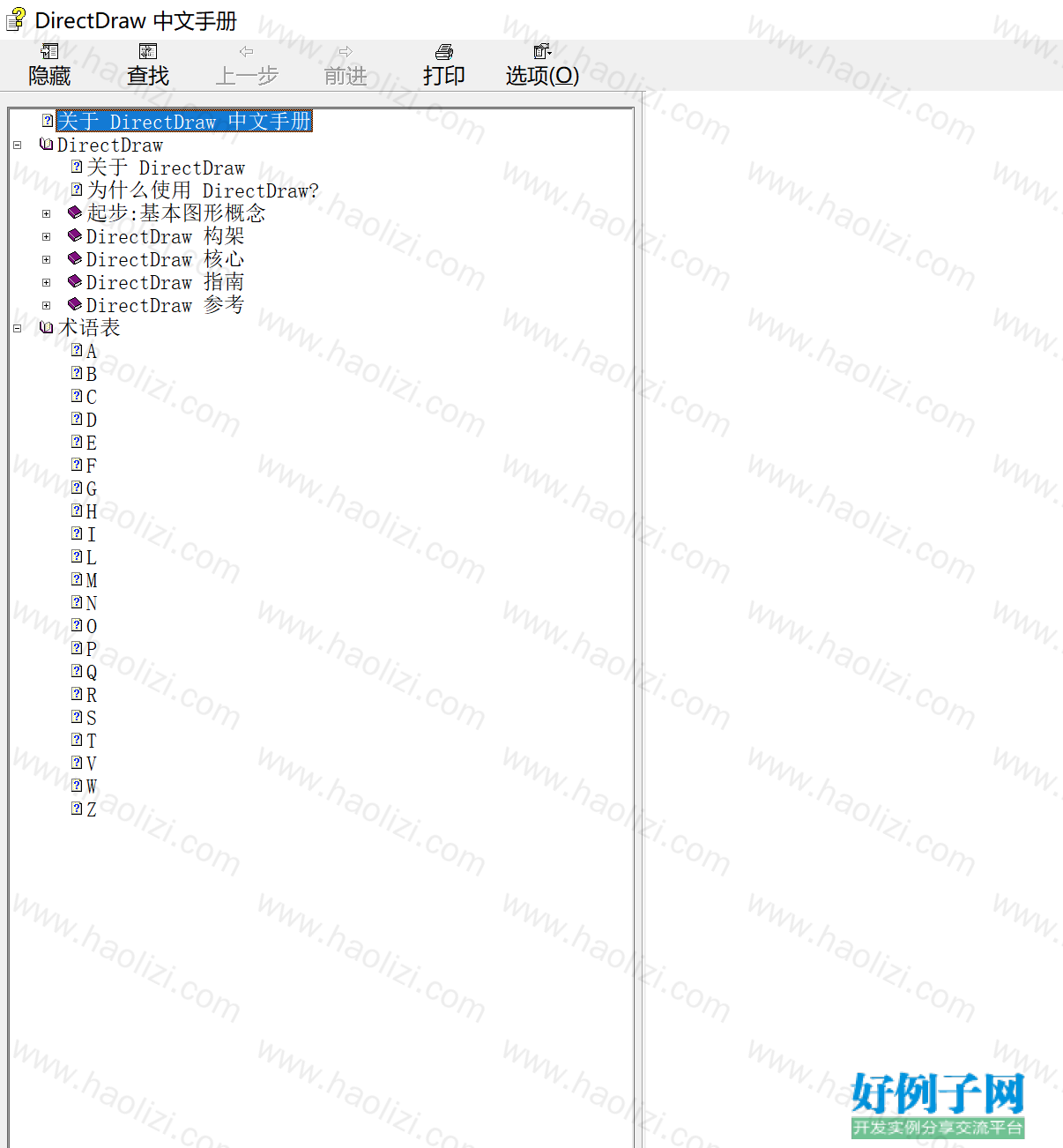Click the page icon of glossary F
The image size is (1063, 1148).
click(77, 465)
